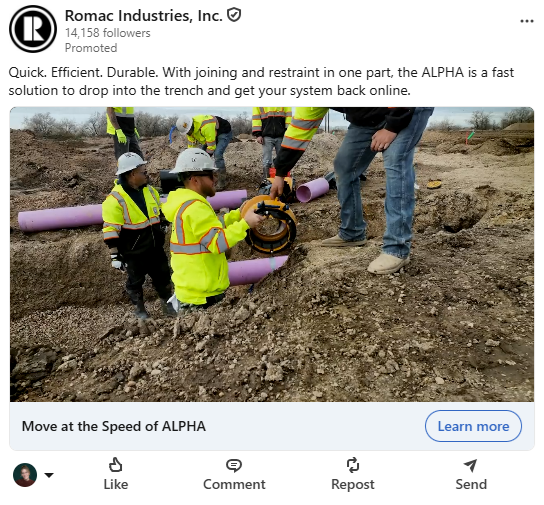This screenshot has height=505, width=544.
Task: Click the Romac Industries logo avatar
Action: click(33, 29)
